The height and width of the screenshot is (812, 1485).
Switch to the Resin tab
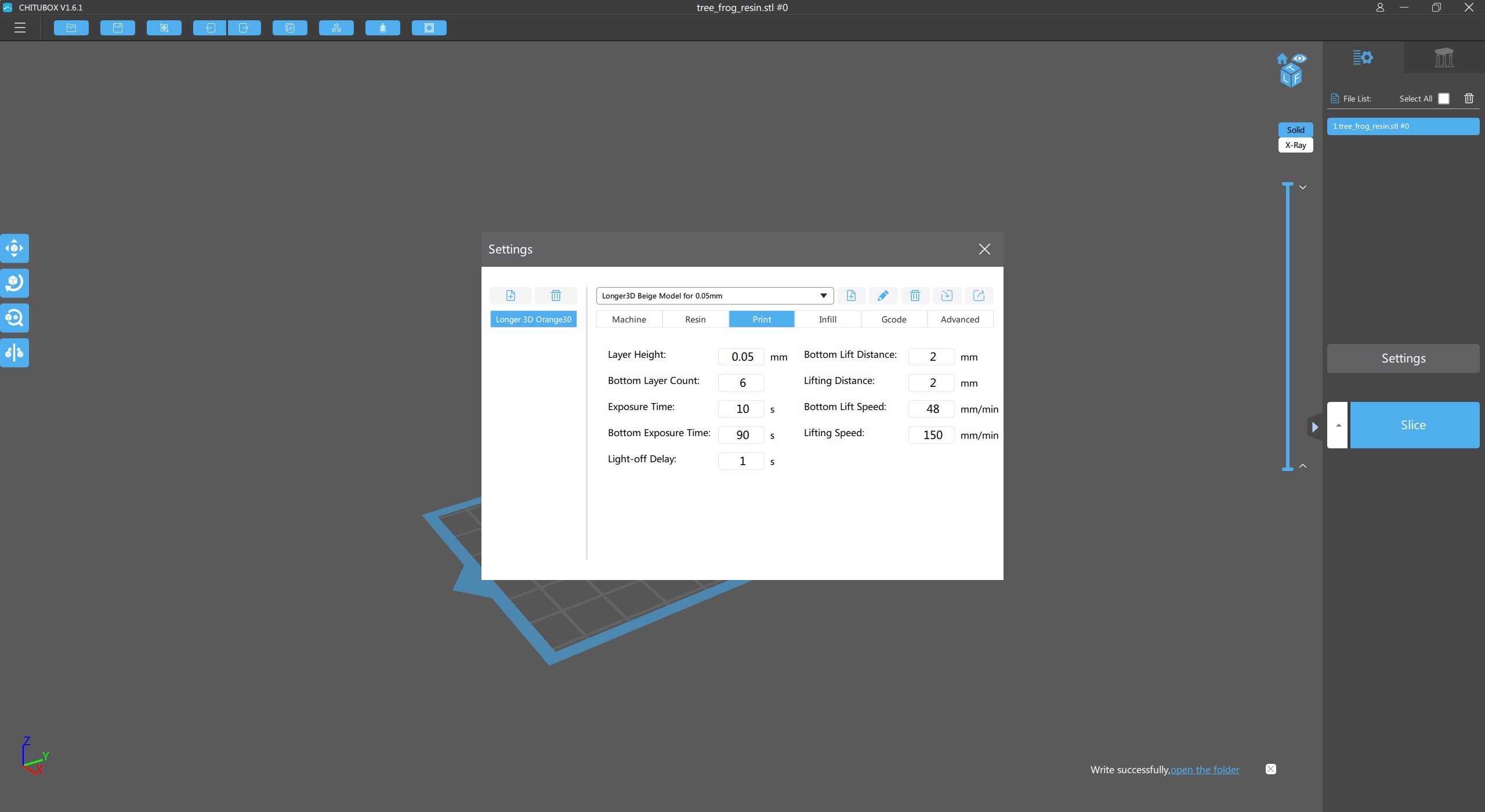coord(696,320)
